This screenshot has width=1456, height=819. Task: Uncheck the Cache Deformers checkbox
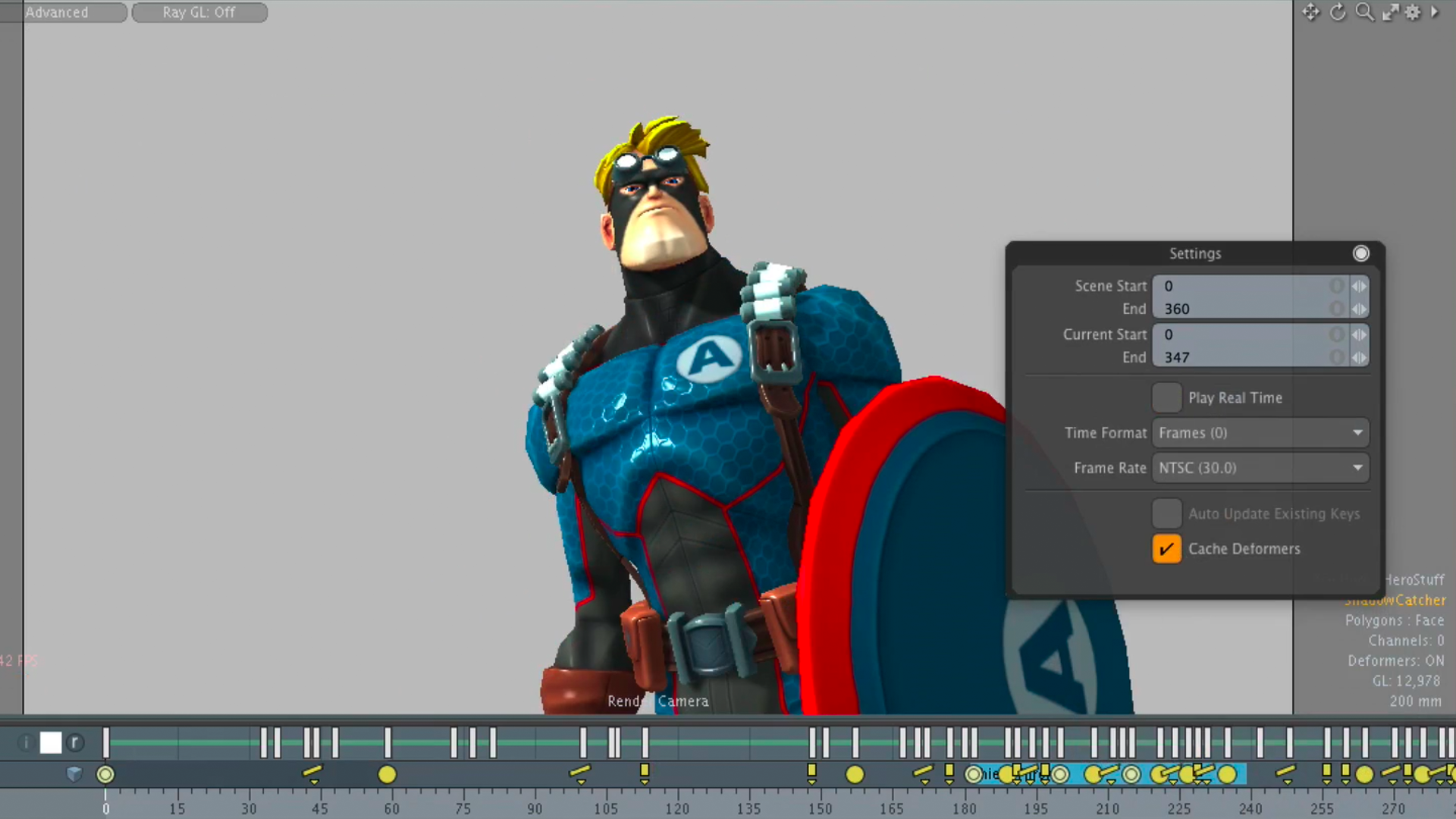[x=1166, y=549]
